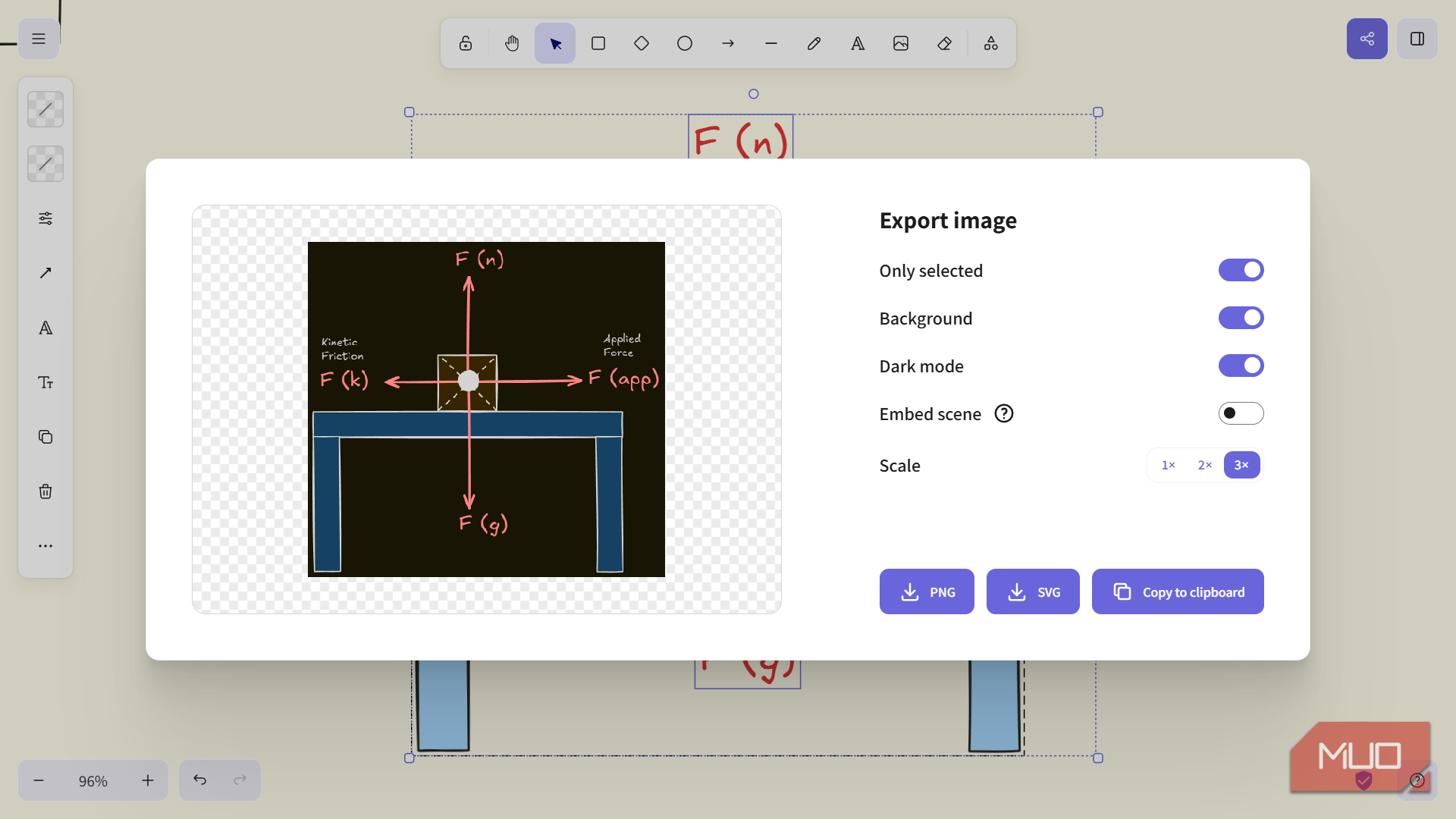Toggle the right sidebar panel icon
This screenshot has height=819, width=1456.
1417,39
